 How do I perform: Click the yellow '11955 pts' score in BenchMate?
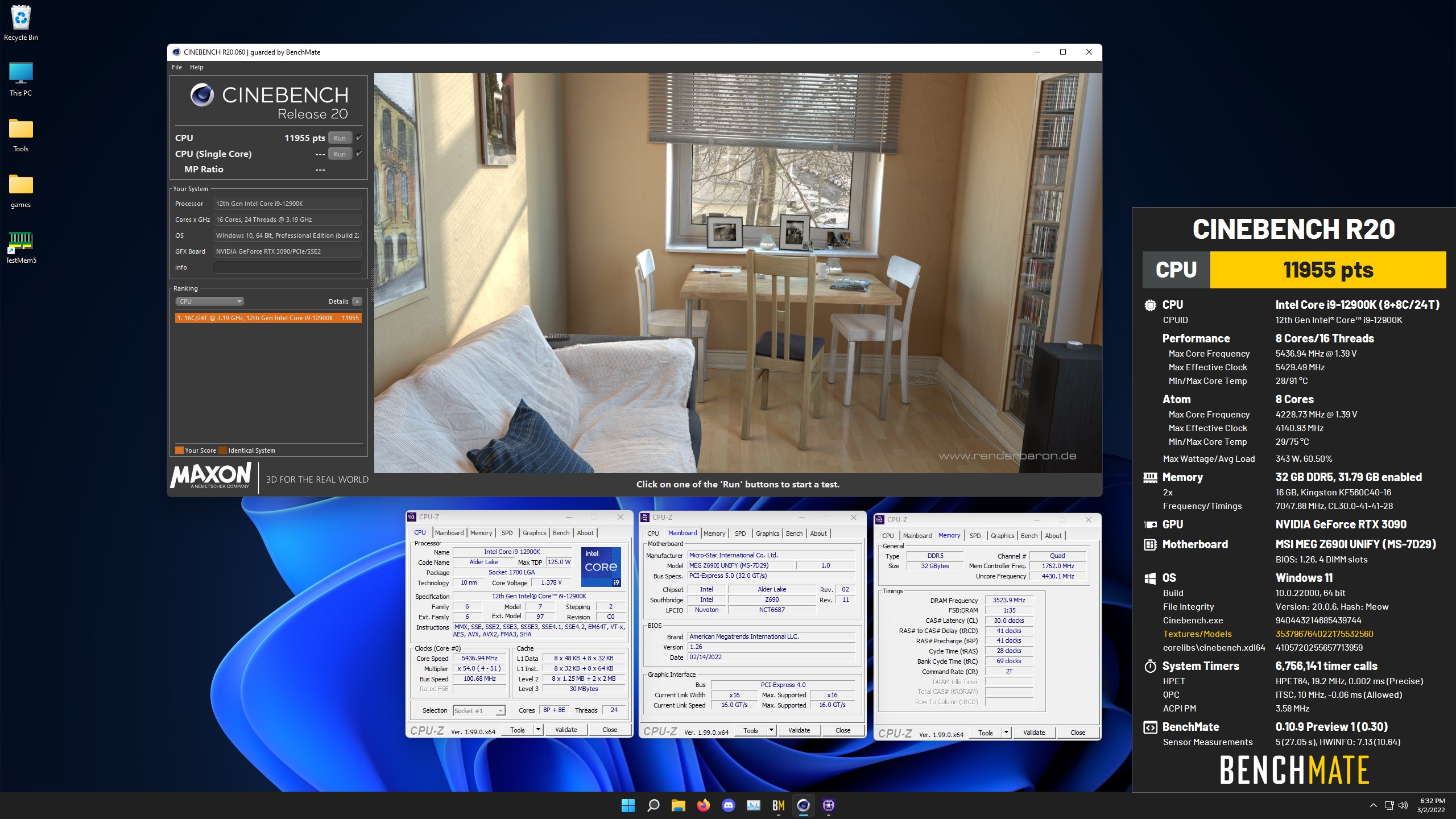tap(1328, 270)
